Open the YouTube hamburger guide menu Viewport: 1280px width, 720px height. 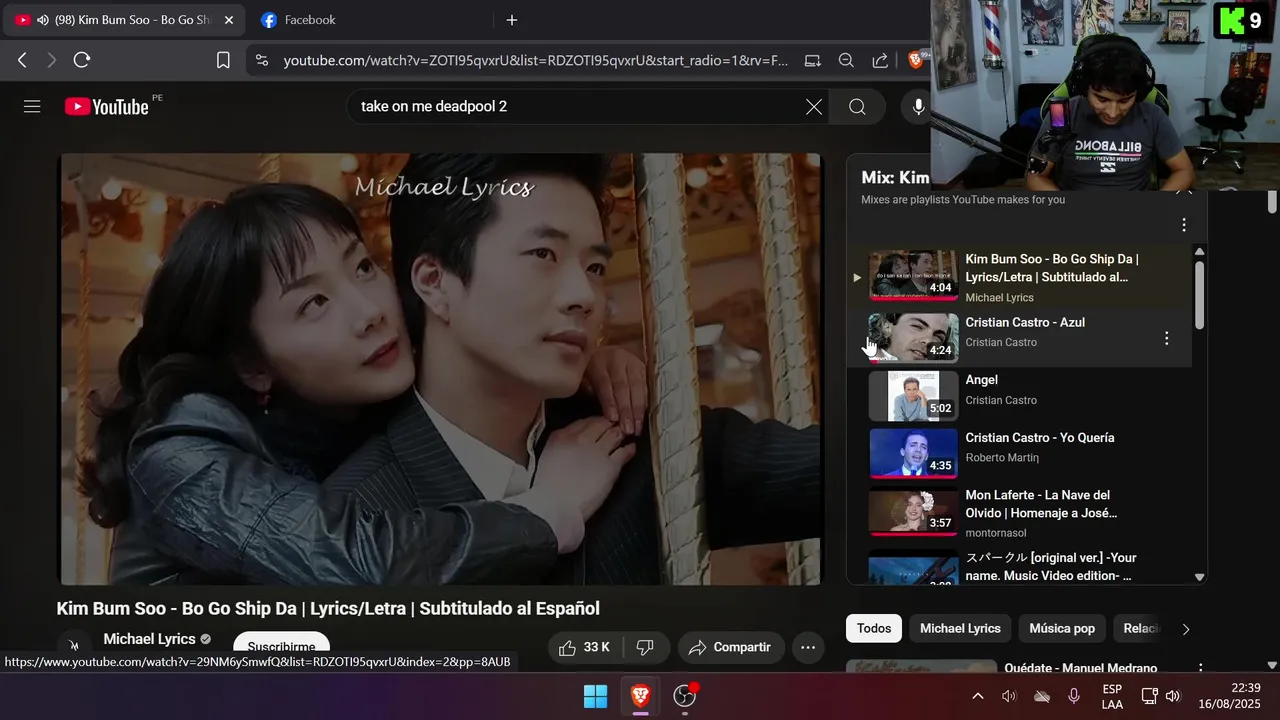click(x=32, y=106)
